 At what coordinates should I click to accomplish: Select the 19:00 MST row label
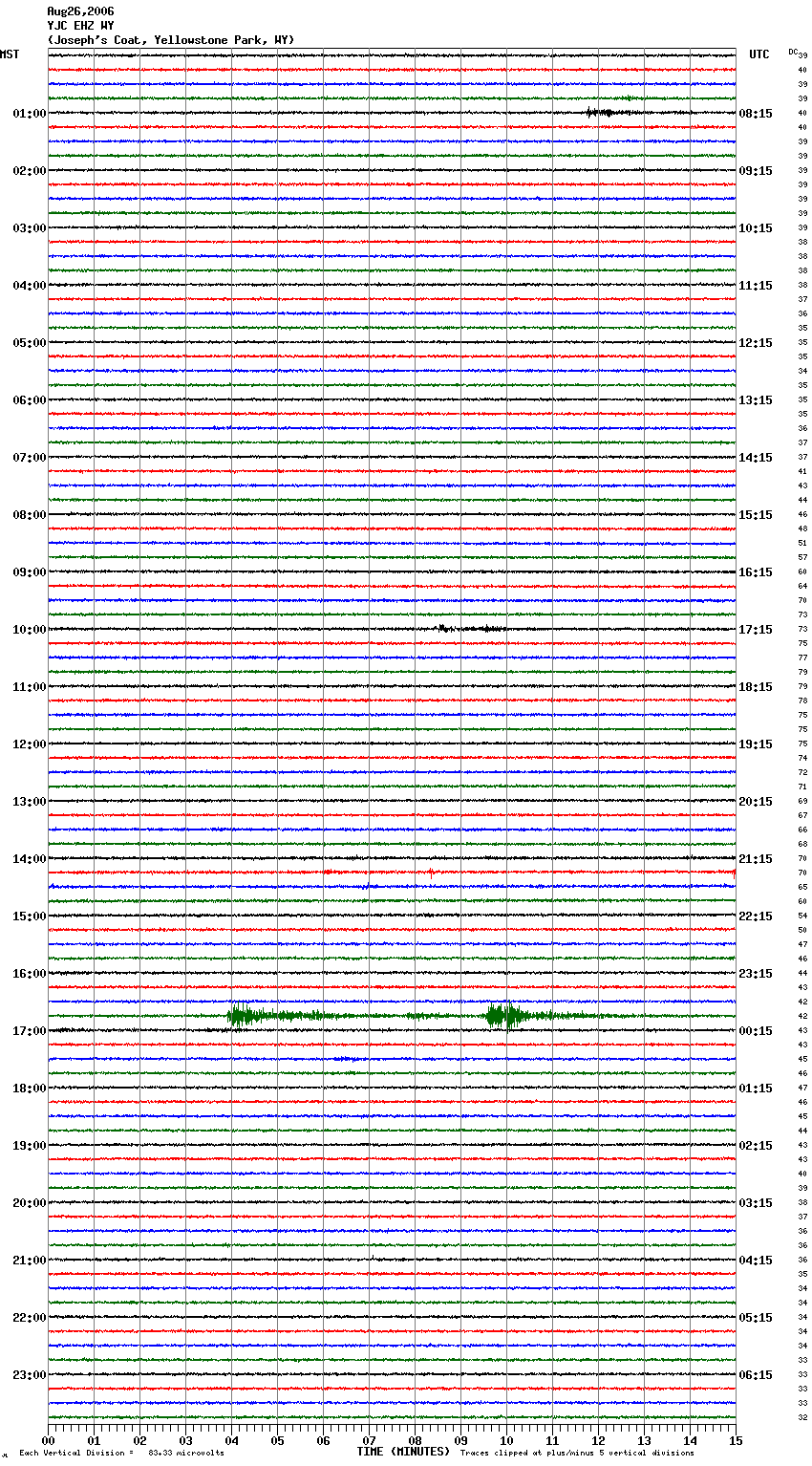[x=30, y=1146]
